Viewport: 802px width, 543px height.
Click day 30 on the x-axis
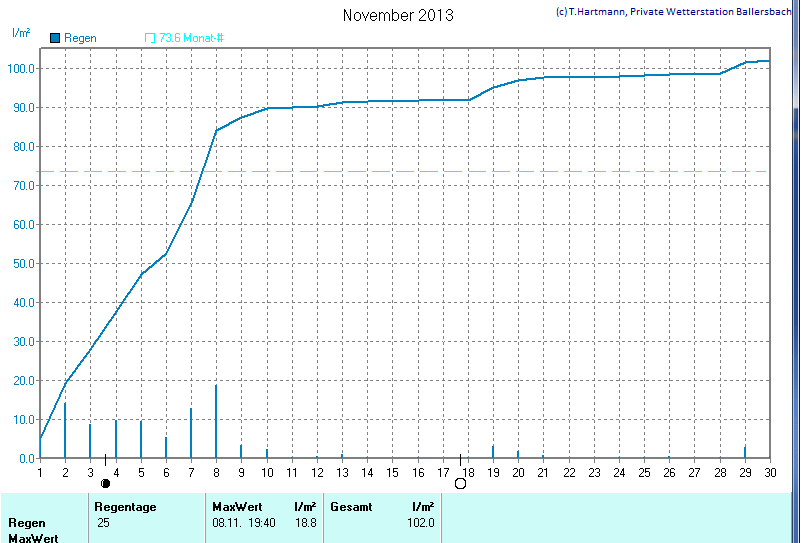tap(770, 473)
